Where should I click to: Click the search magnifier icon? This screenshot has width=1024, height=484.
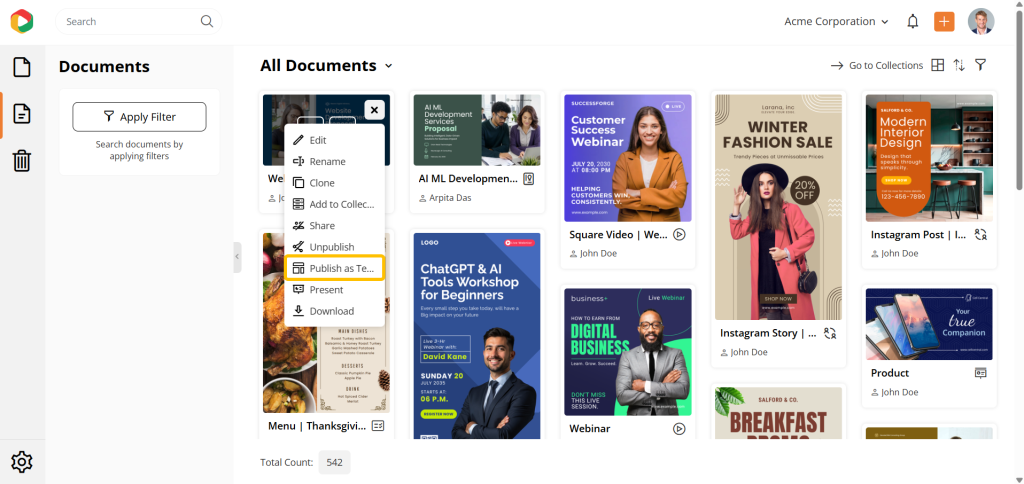click(x=207, y=22)
